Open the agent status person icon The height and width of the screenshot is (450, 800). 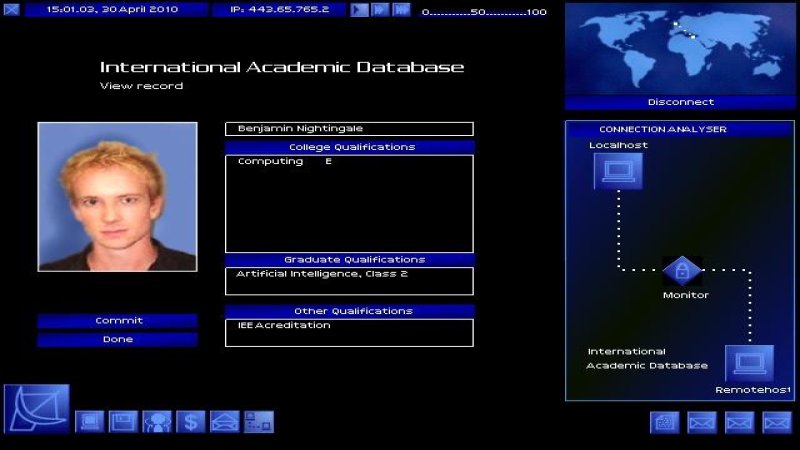[x=157, y=422]
